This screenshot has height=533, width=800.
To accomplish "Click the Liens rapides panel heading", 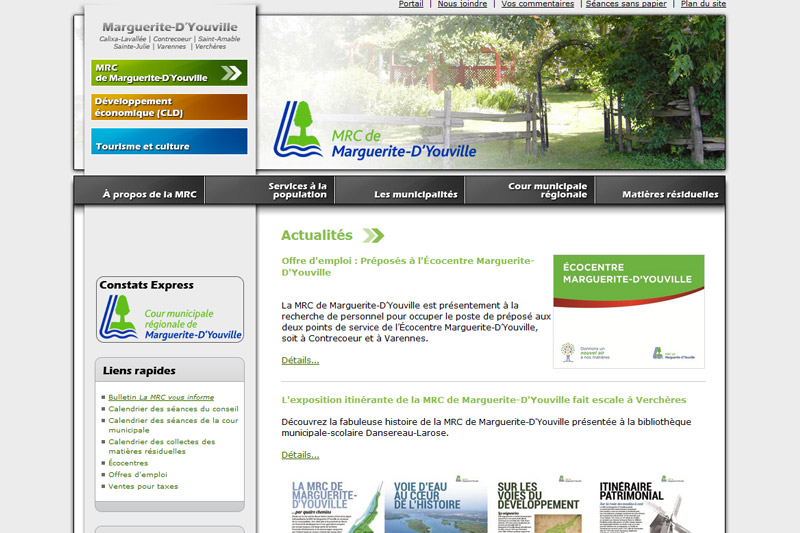I will point(139,371).
